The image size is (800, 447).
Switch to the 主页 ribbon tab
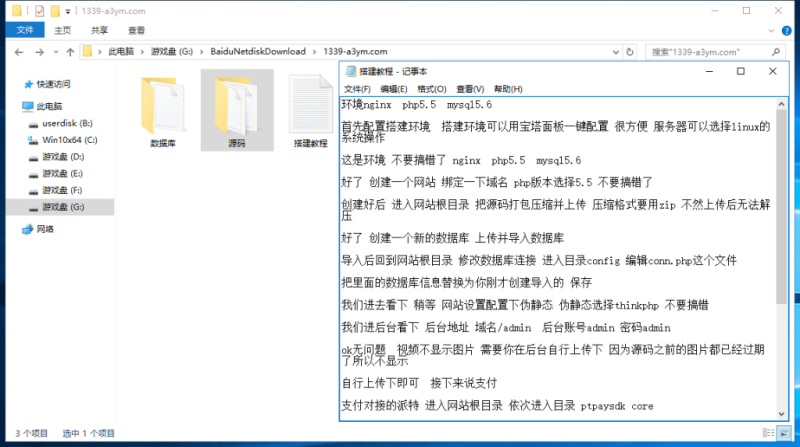pyautogui.click(x=63, y=30)
